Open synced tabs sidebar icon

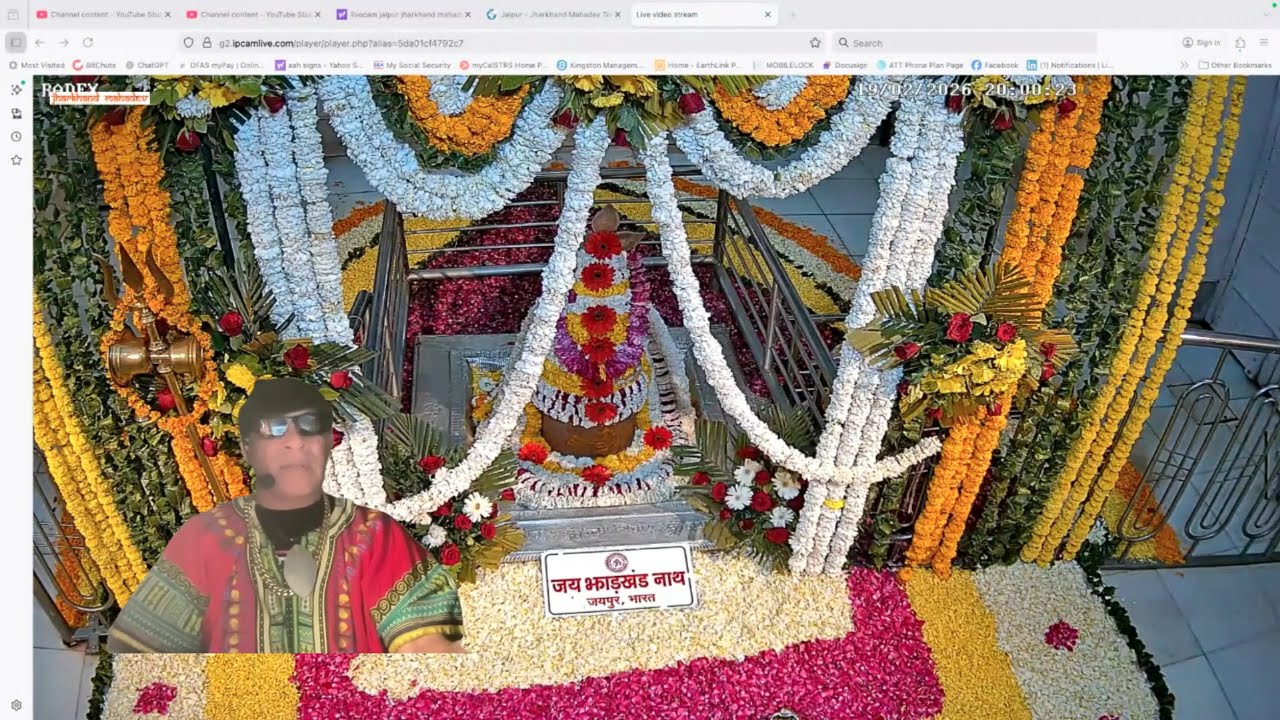16,113
